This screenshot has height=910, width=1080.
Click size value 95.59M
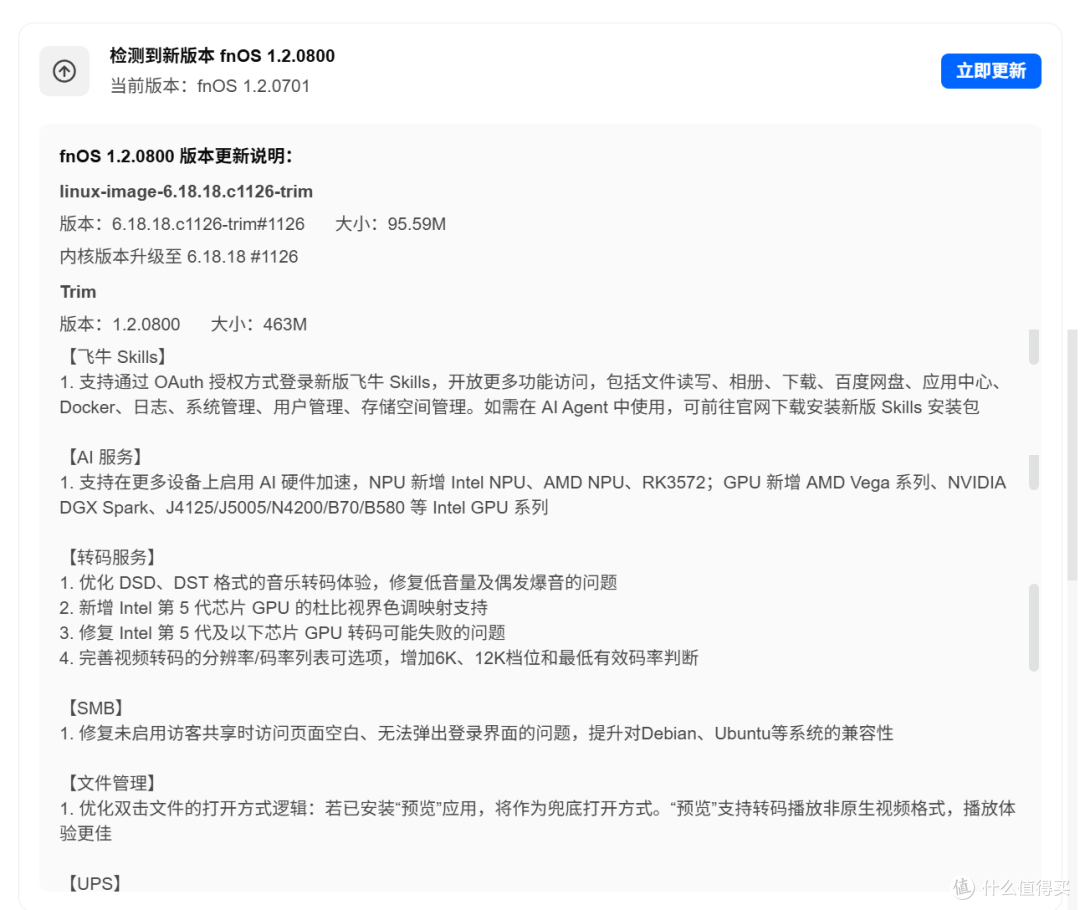(417, 224)
